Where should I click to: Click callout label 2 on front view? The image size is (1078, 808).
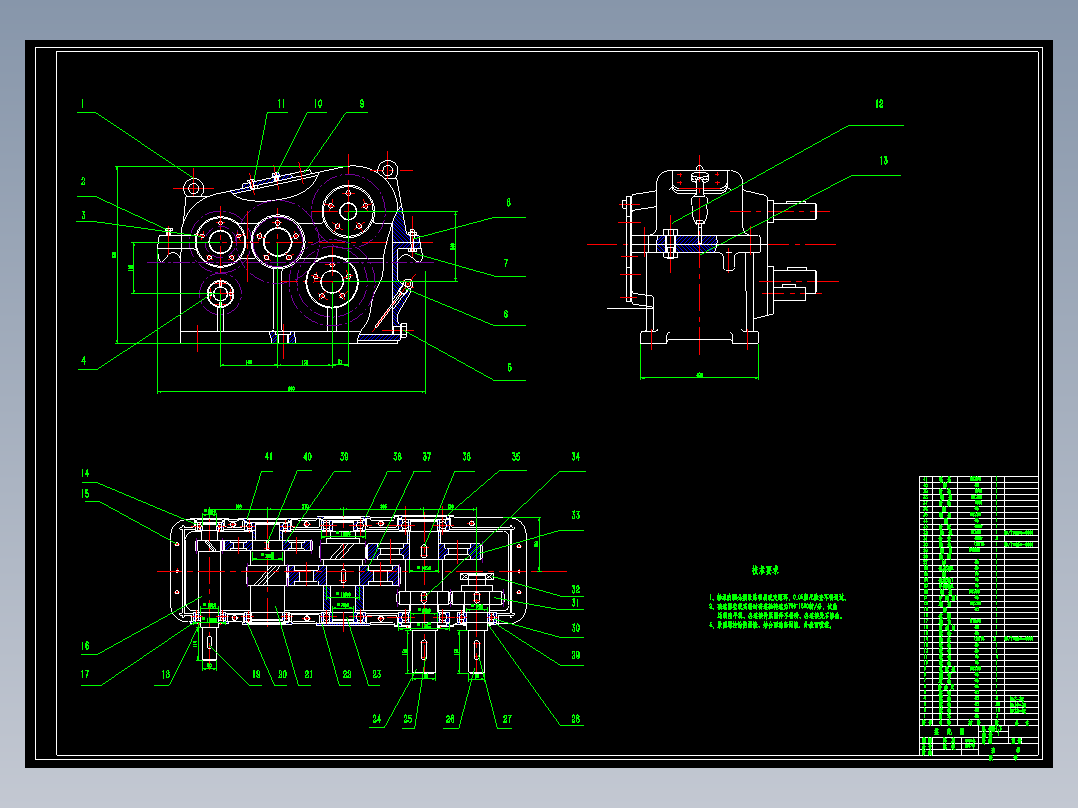pyautogui.click(x=83, y=182)
